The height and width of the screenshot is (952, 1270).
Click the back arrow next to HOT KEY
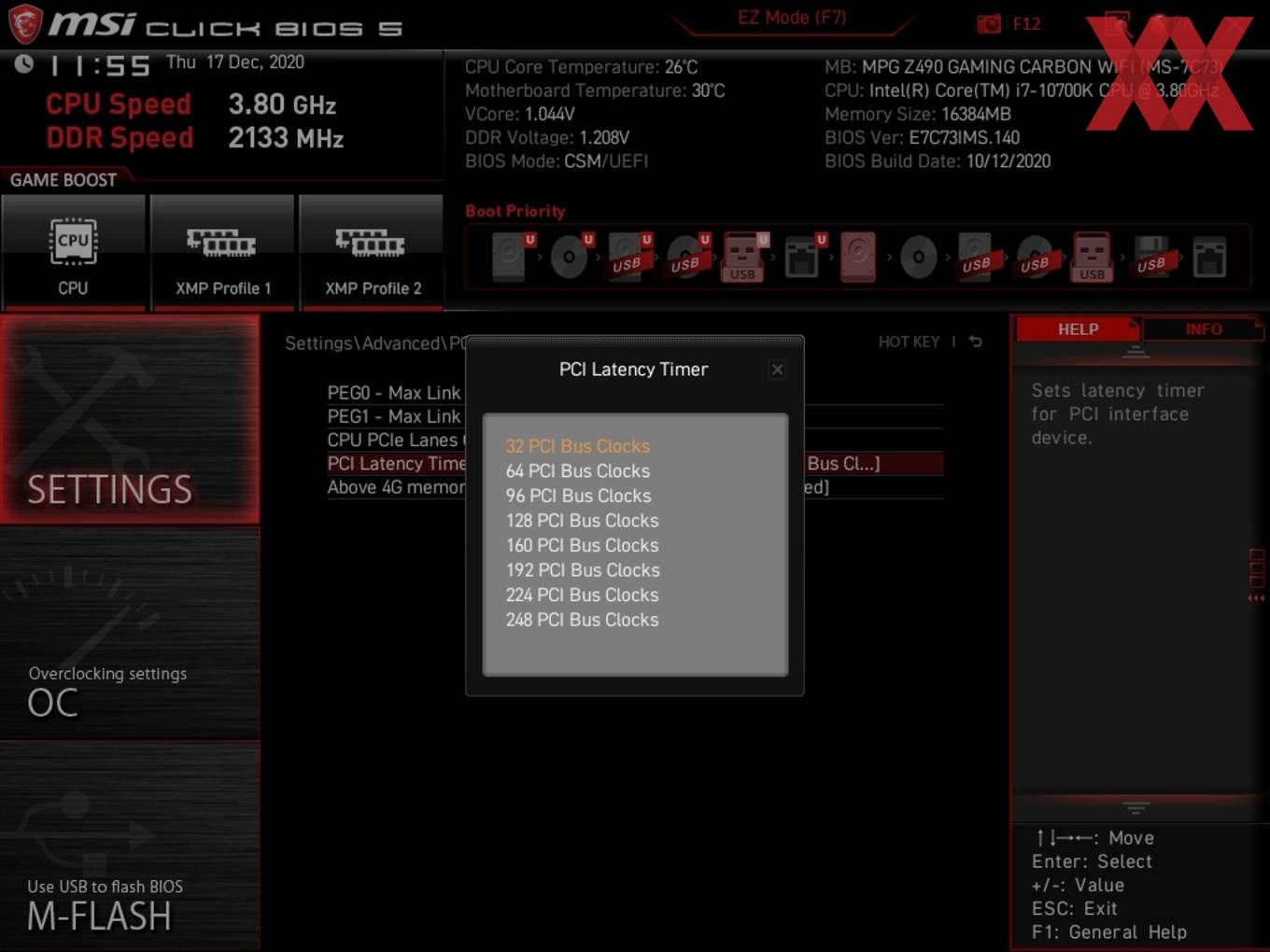[976, 342]
